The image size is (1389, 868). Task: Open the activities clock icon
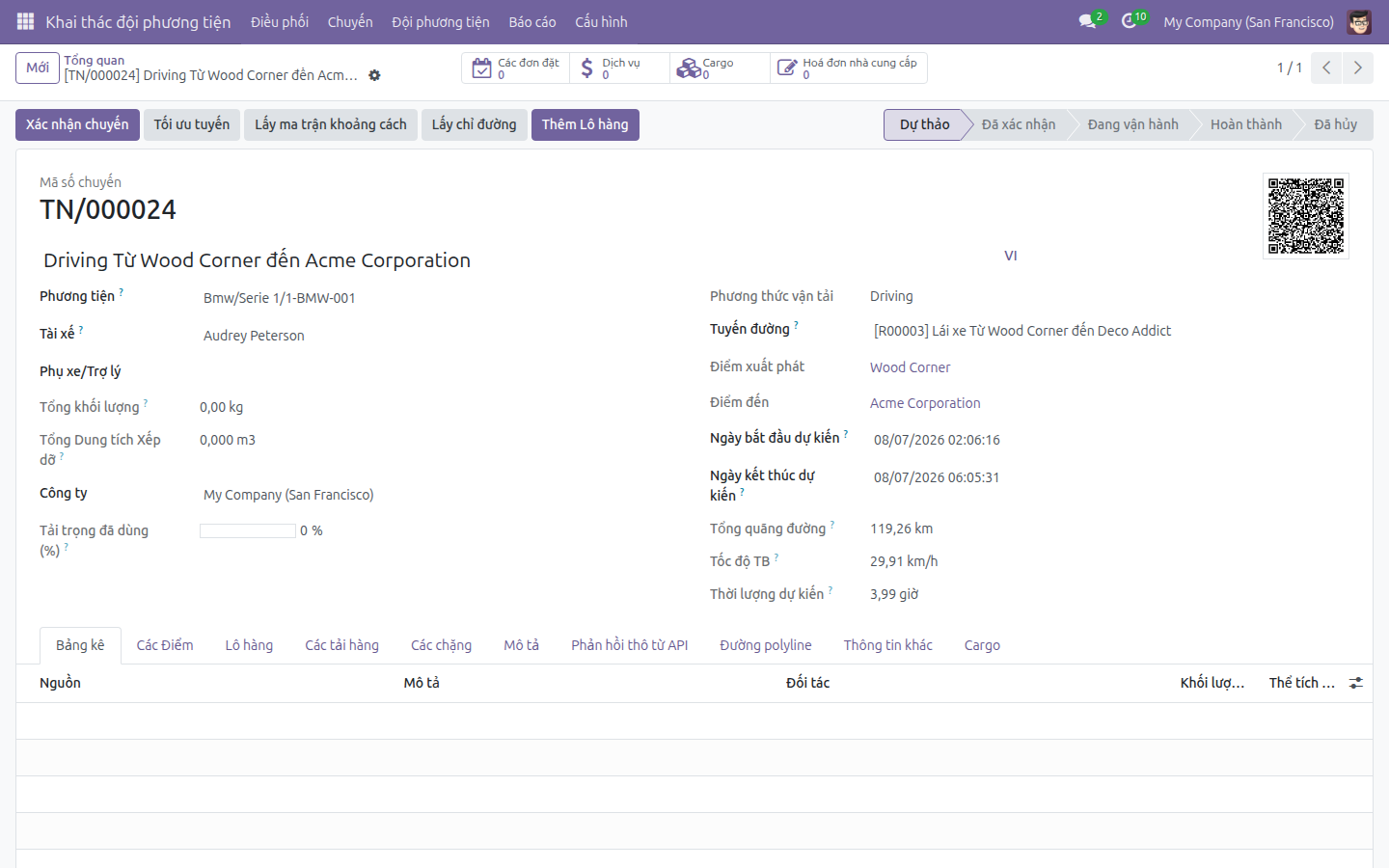tap(1130, 21)
